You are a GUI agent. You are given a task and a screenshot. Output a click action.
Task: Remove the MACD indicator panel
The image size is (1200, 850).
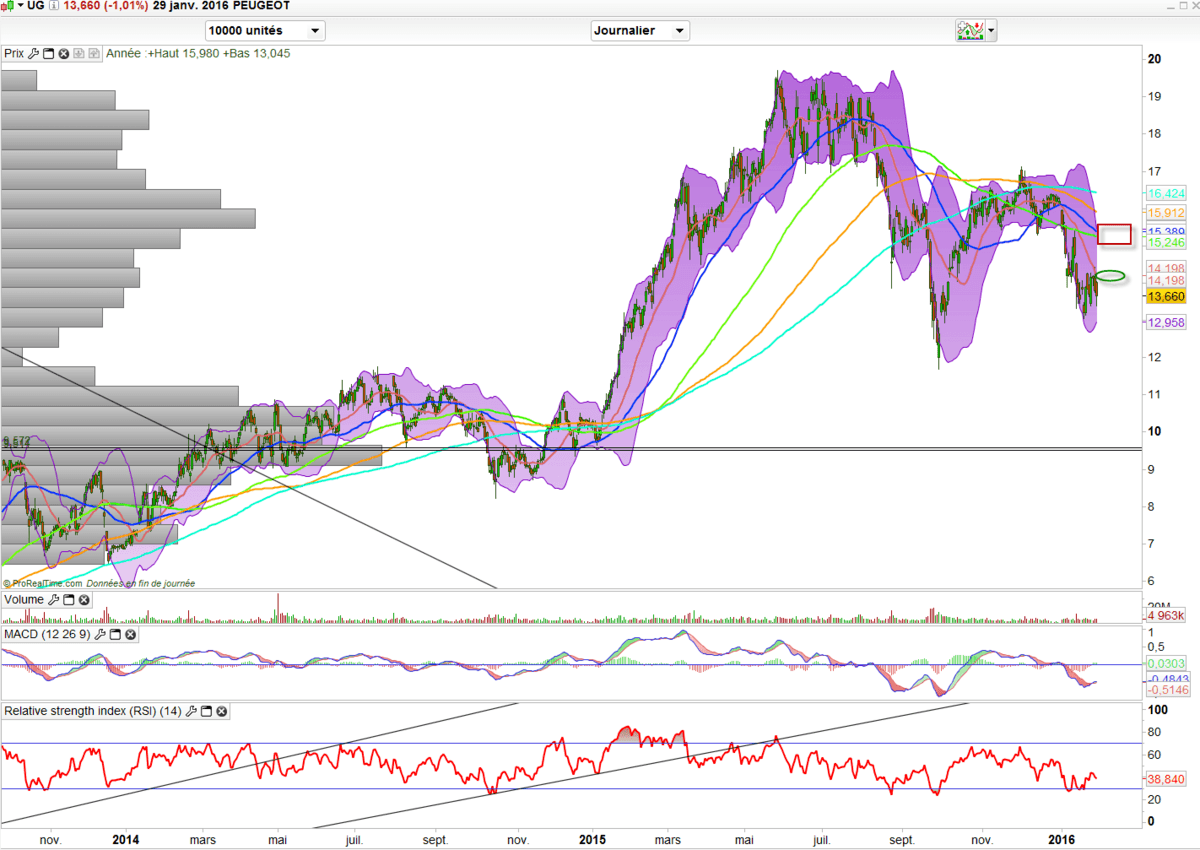coord(130,635)
